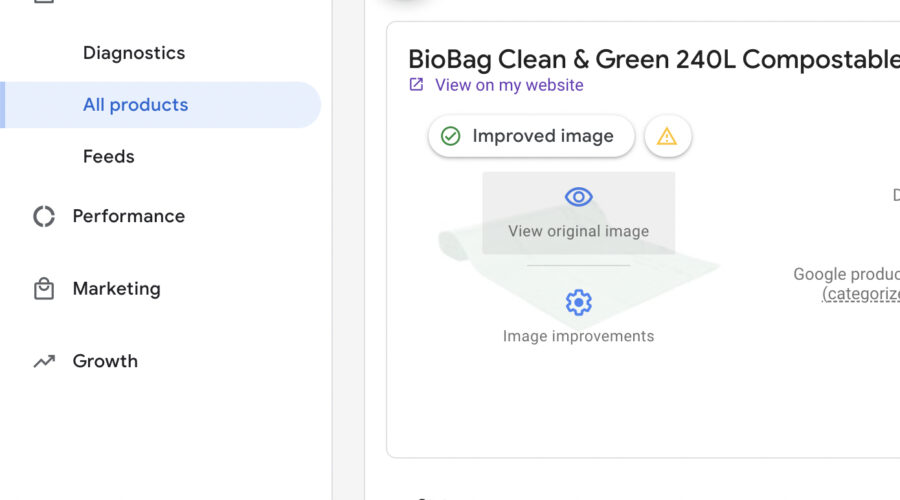Toggle the eye icon to view original

579,197
